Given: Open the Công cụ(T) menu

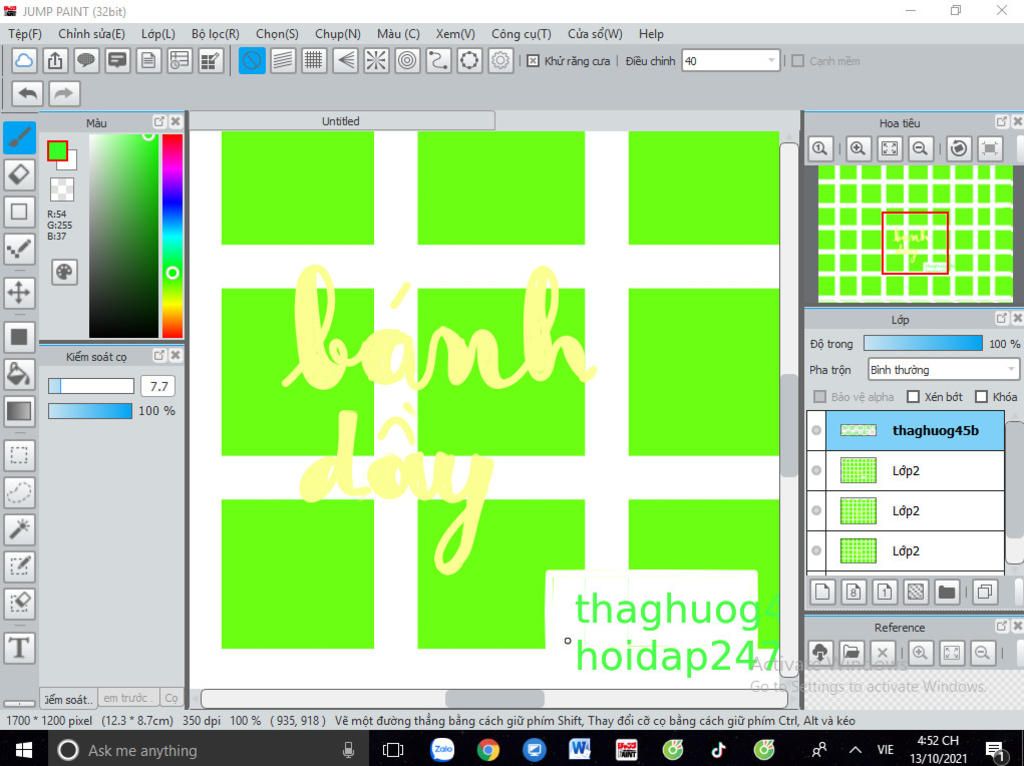Looking at the screenshot, I should pyautogui.click(x=521, y=34).
